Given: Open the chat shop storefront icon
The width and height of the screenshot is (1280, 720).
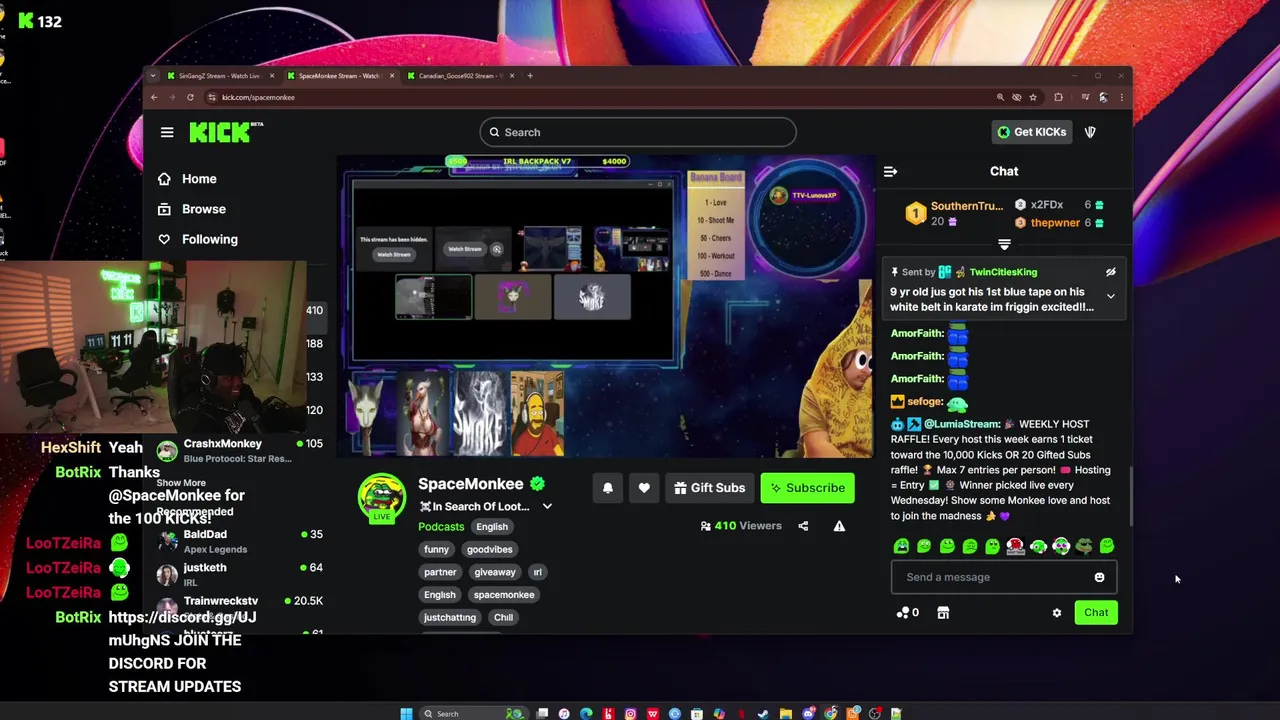Looking at the screenshot, I should (x=942, y=613).
